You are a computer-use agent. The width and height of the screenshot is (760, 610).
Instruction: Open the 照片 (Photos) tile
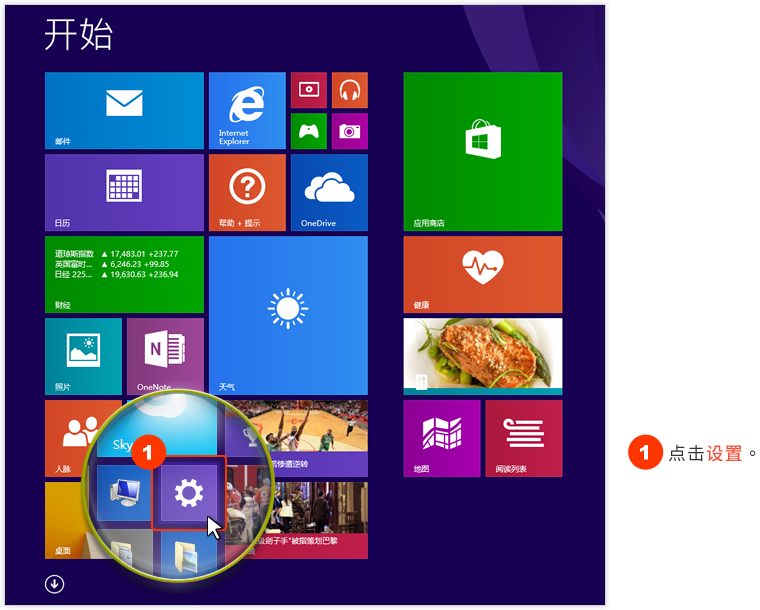coord(83,356)
